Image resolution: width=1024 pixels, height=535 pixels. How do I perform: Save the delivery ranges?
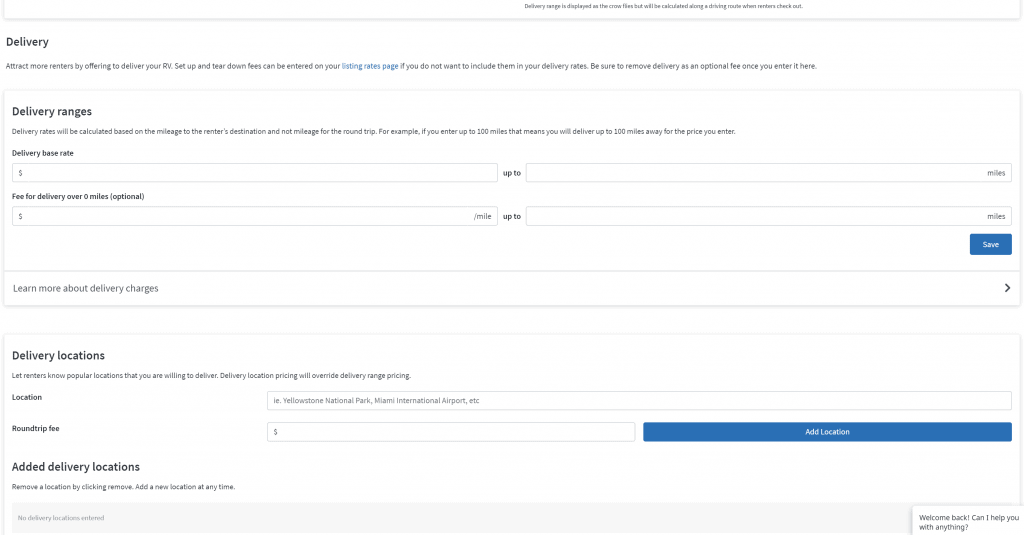tap(990, 244)
